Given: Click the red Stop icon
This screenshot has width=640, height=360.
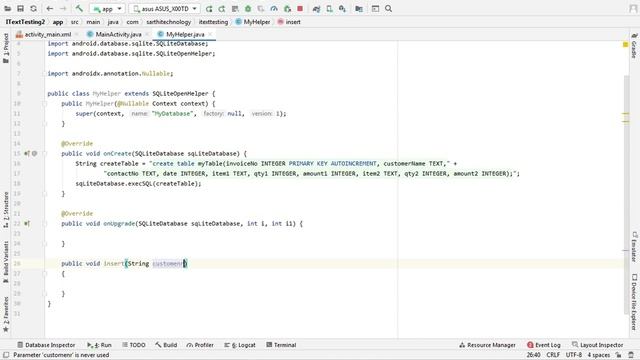Looking at the screenshot, I should click(x=300, y=9).
